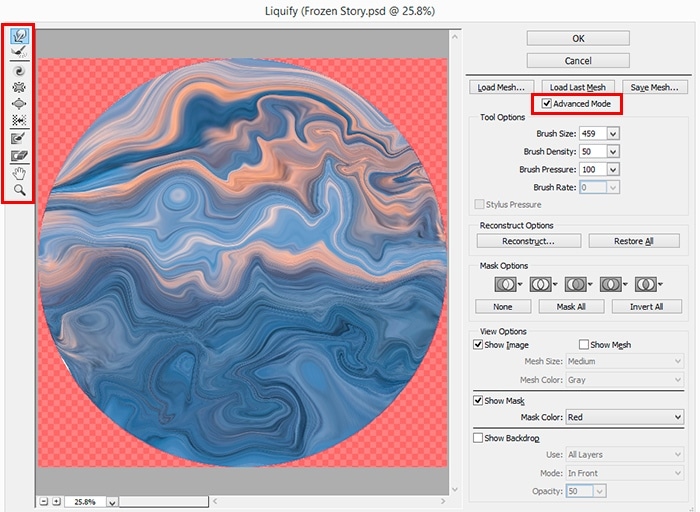Enable the Show Backdrop checkbox
The height and width of the screenshot is (512, 700).
point(478,438)
